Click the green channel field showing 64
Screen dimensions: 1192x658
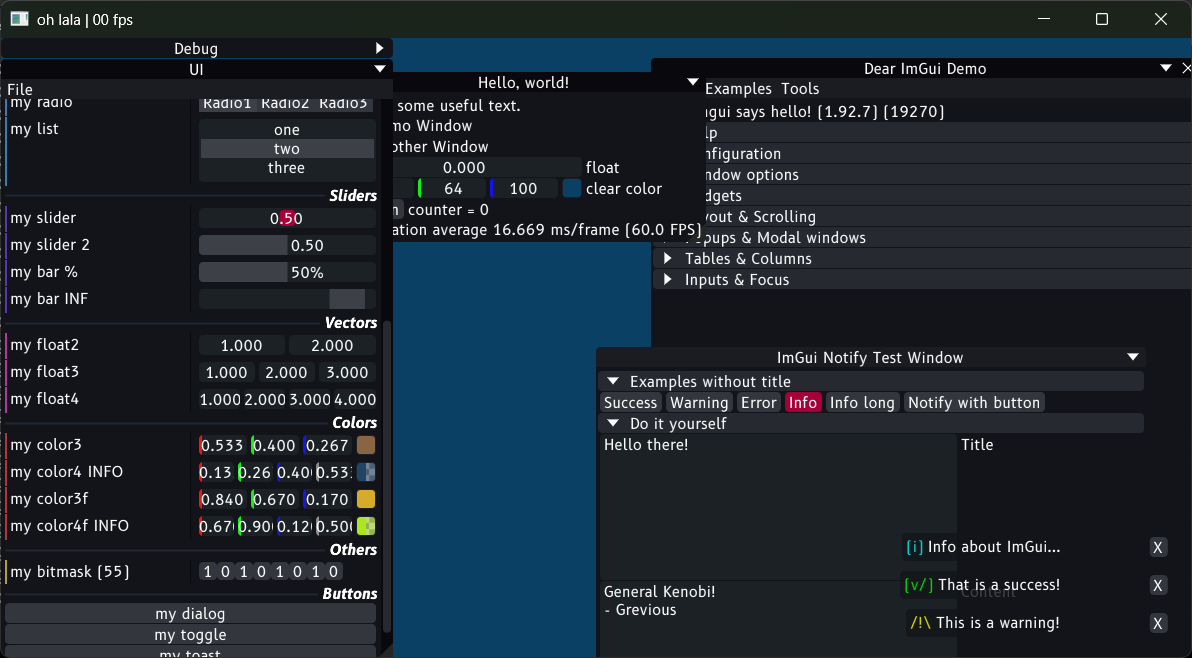tap(452, 188)
